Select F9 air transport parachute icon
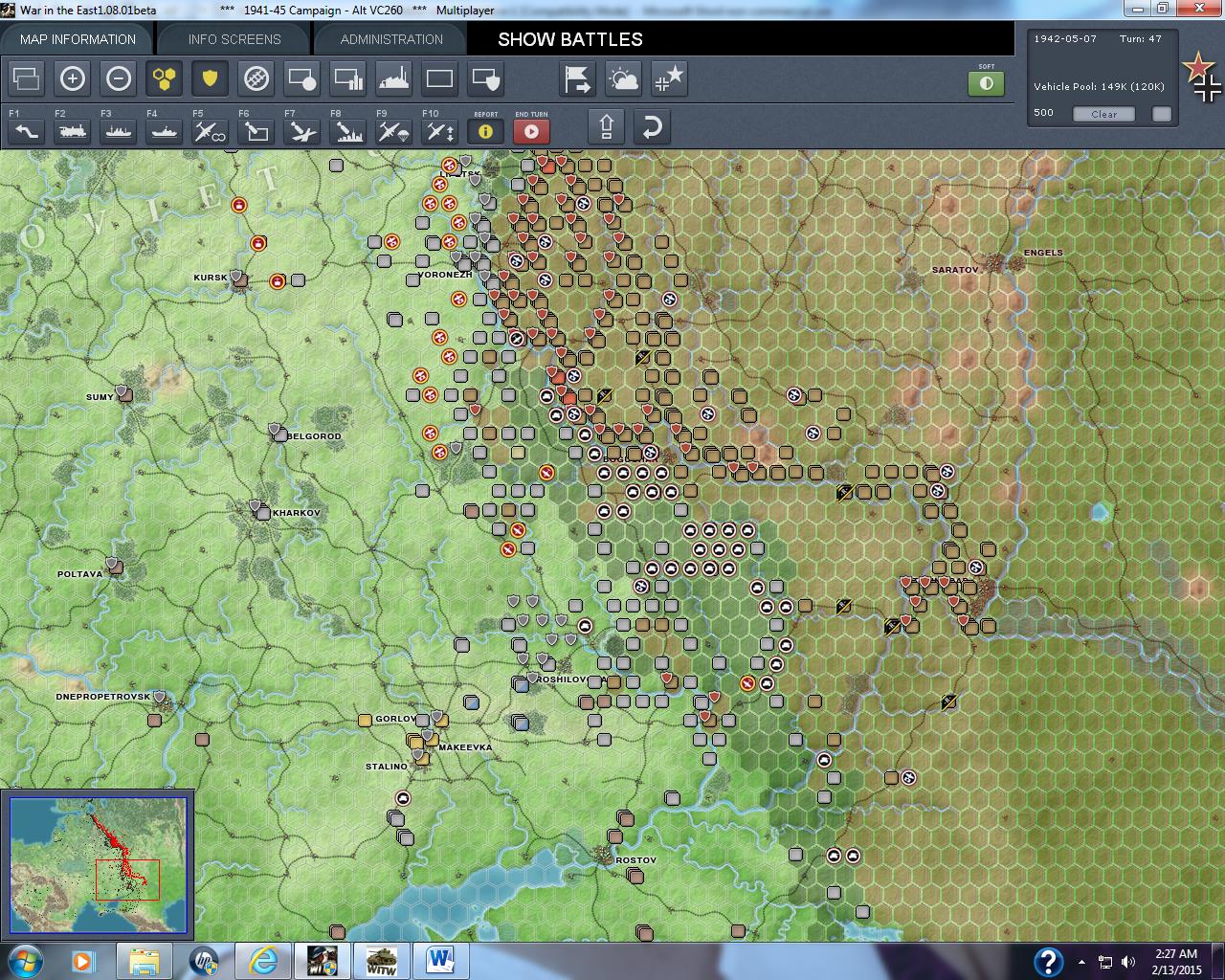1225x980 pixels. pos(394,130)
